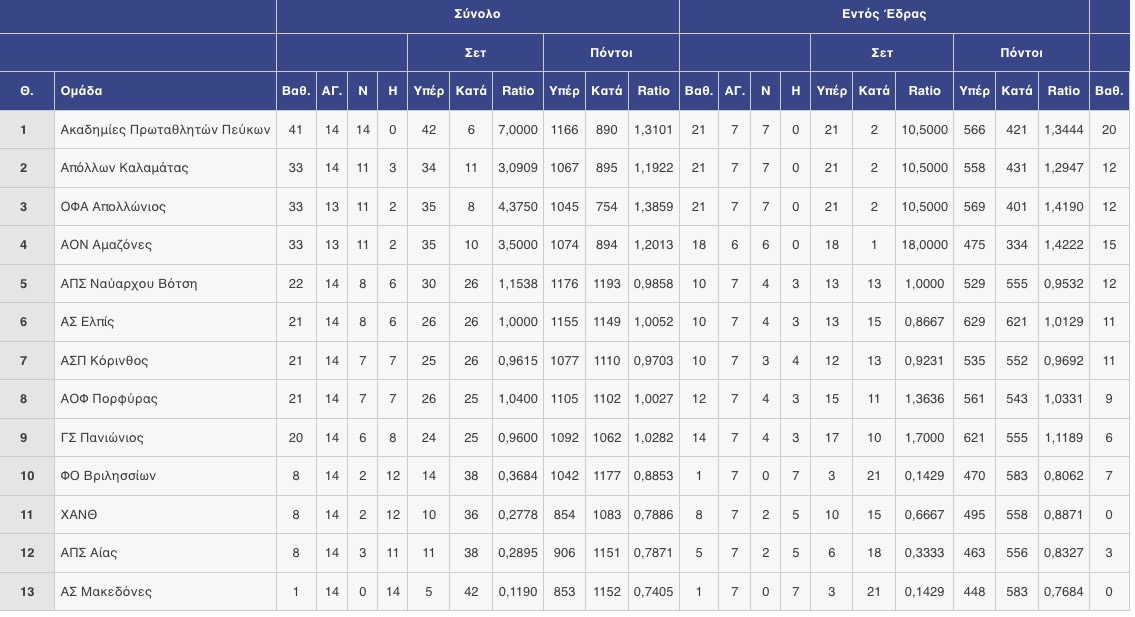Image resolution: width=1135 pixels, height=617 pixels.
Task: Select team ΑΠΣ Ναύαρχου Βότση
Action: (129, 283)
